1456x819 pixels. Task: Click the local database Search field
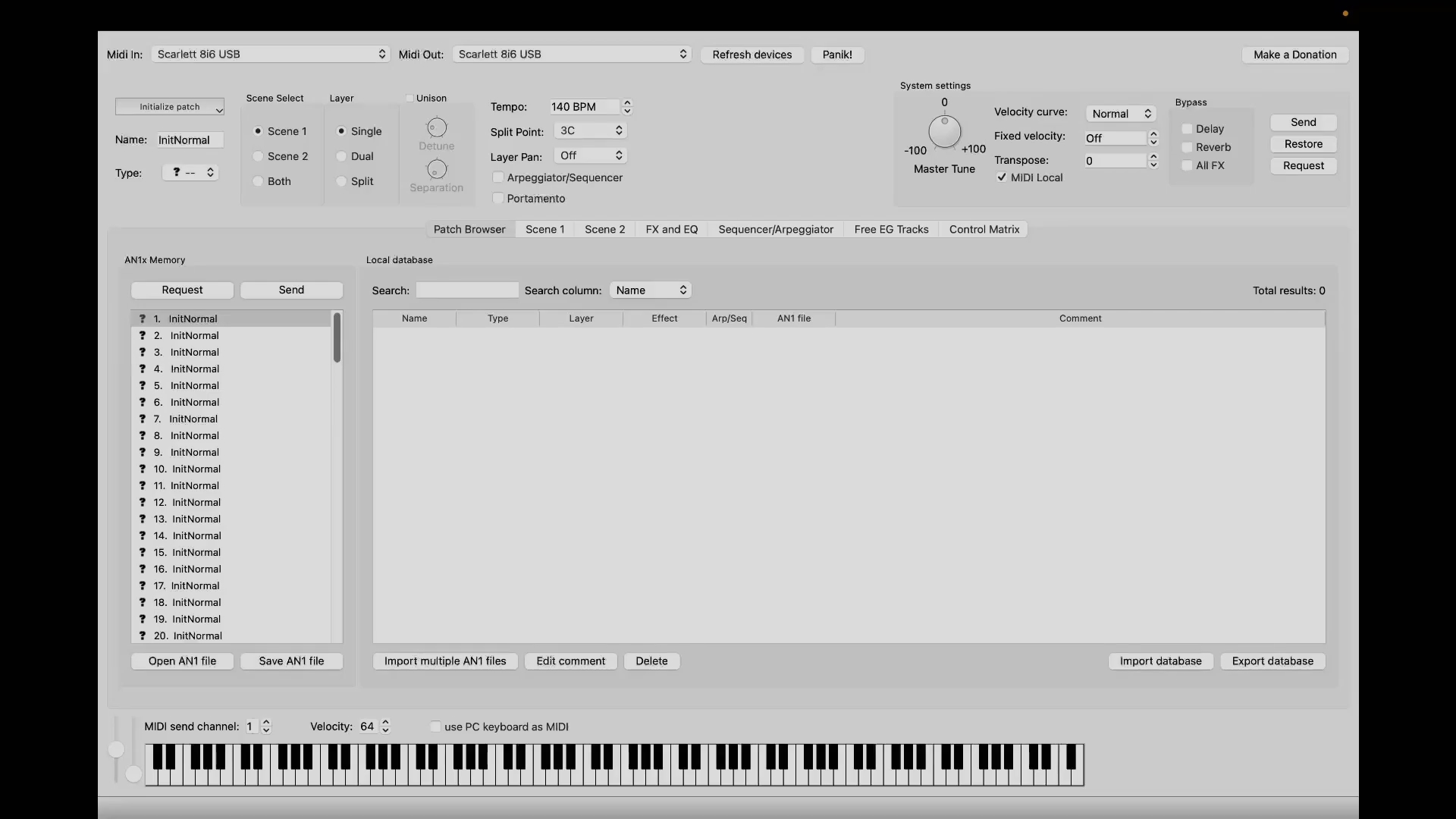[x=467, y=290]
